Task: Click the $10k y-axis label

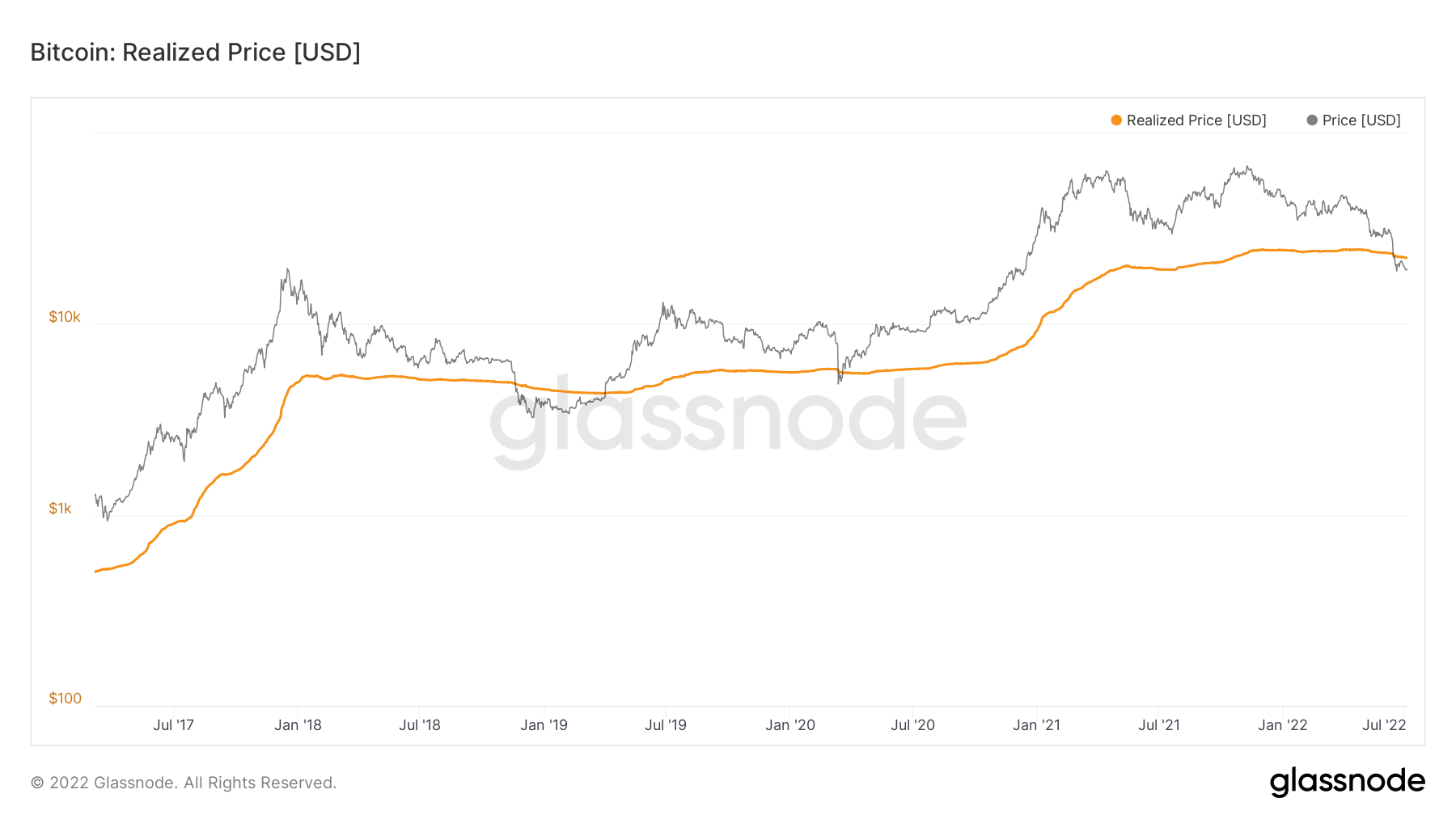Action: (x=65, y=317)
